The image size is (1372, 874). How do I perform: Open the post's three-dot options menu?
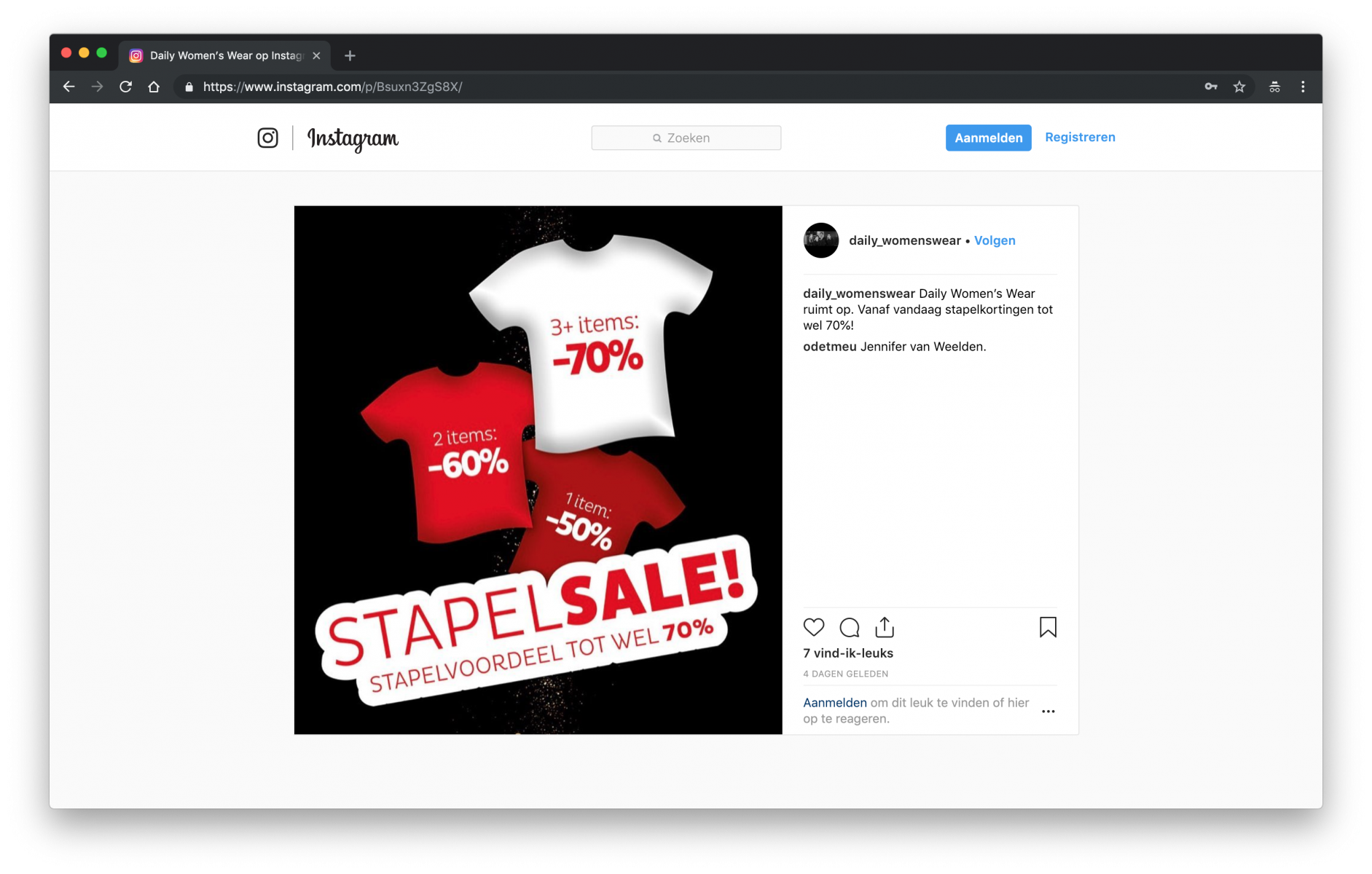coord(1048,711)
